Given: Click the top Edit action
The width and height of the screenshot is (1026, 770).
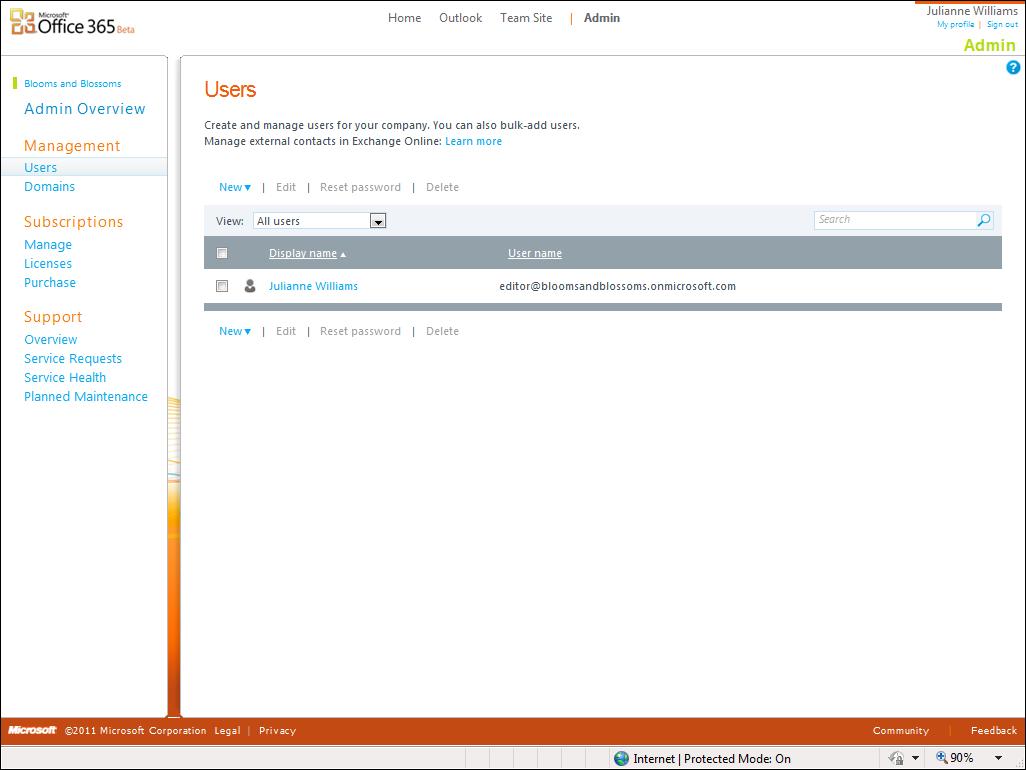Looking at the screenshot, I should pyautogui.click(x=286, y=187).
